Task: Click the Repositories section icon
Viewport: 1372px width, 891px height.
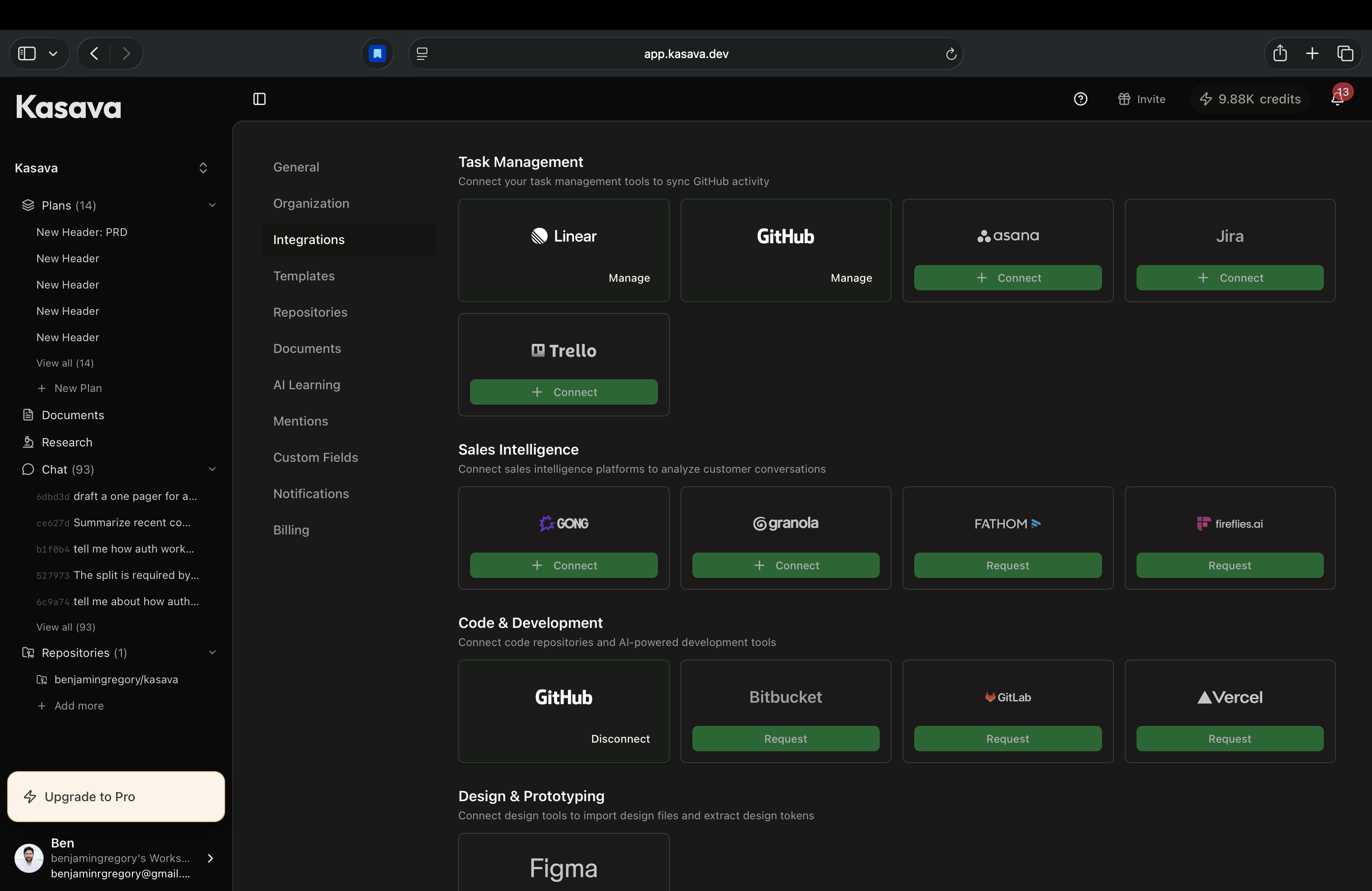Action: 28,652
